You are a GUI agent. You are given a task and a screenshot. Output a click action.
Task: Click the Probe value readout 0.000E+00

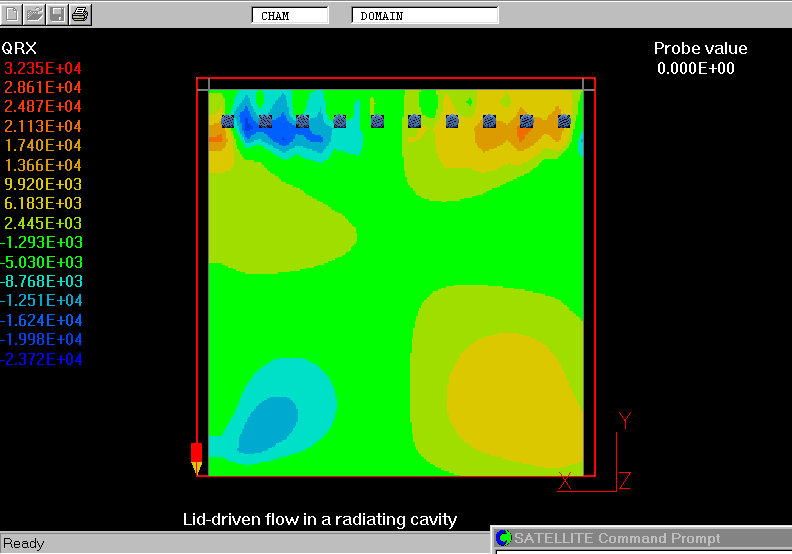tap(696, 68)
